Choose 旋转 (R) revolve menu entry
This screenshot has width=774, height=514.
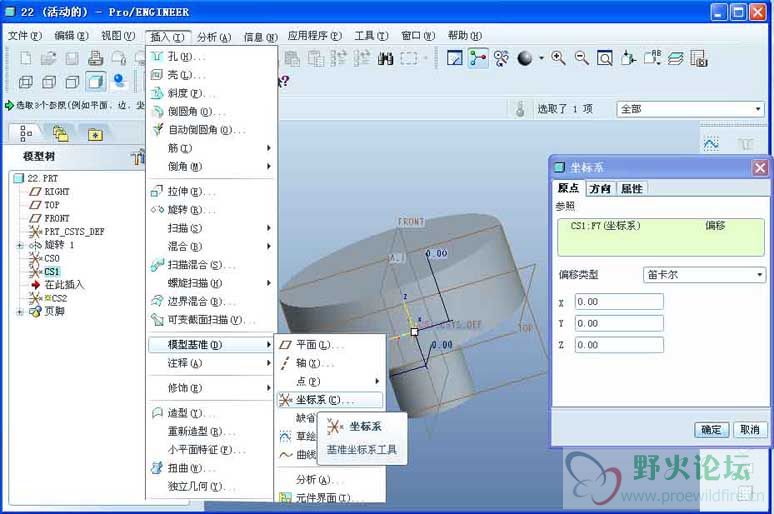pyautogui.click(x=211, y=210)
